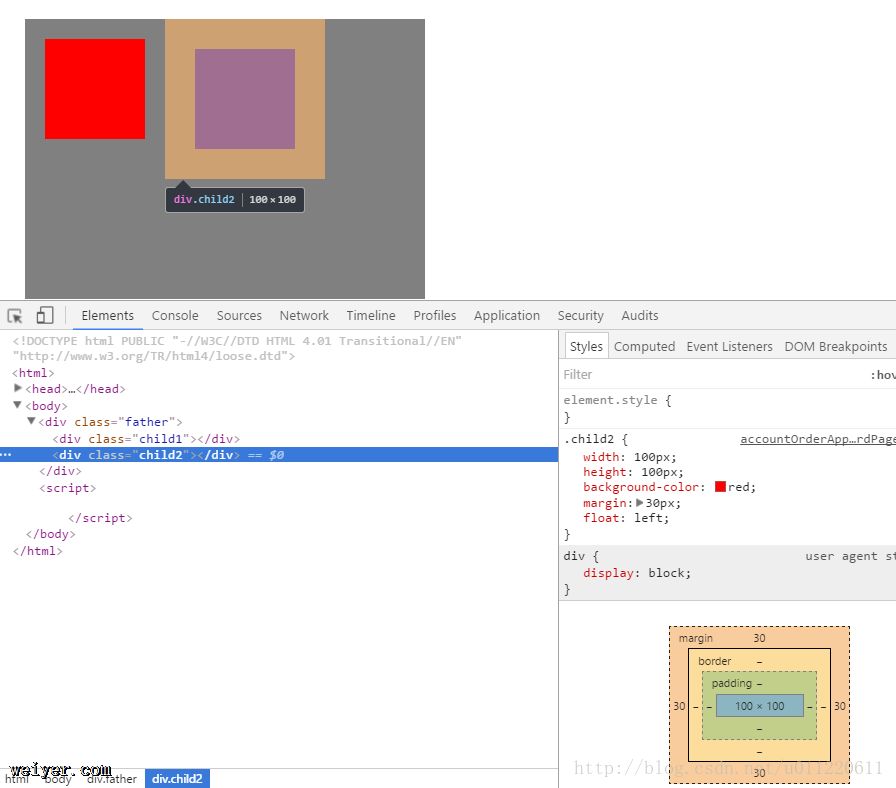Open the Network tab

304,316
